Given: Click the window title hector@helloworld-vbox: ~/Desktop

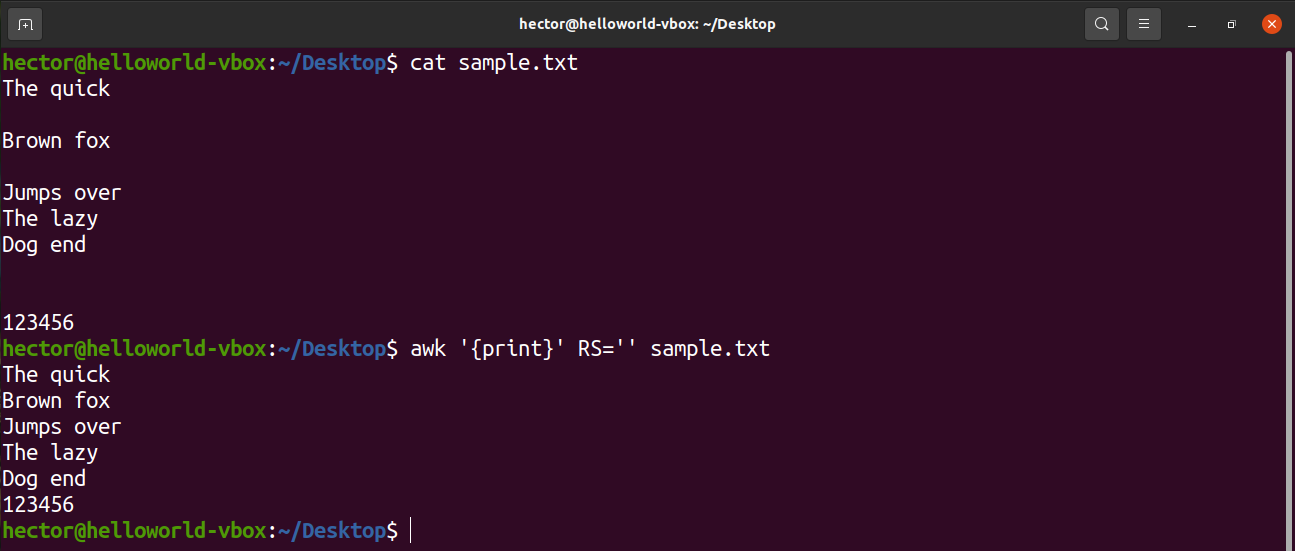Looking at the screenshot, I should coord(647,24).
